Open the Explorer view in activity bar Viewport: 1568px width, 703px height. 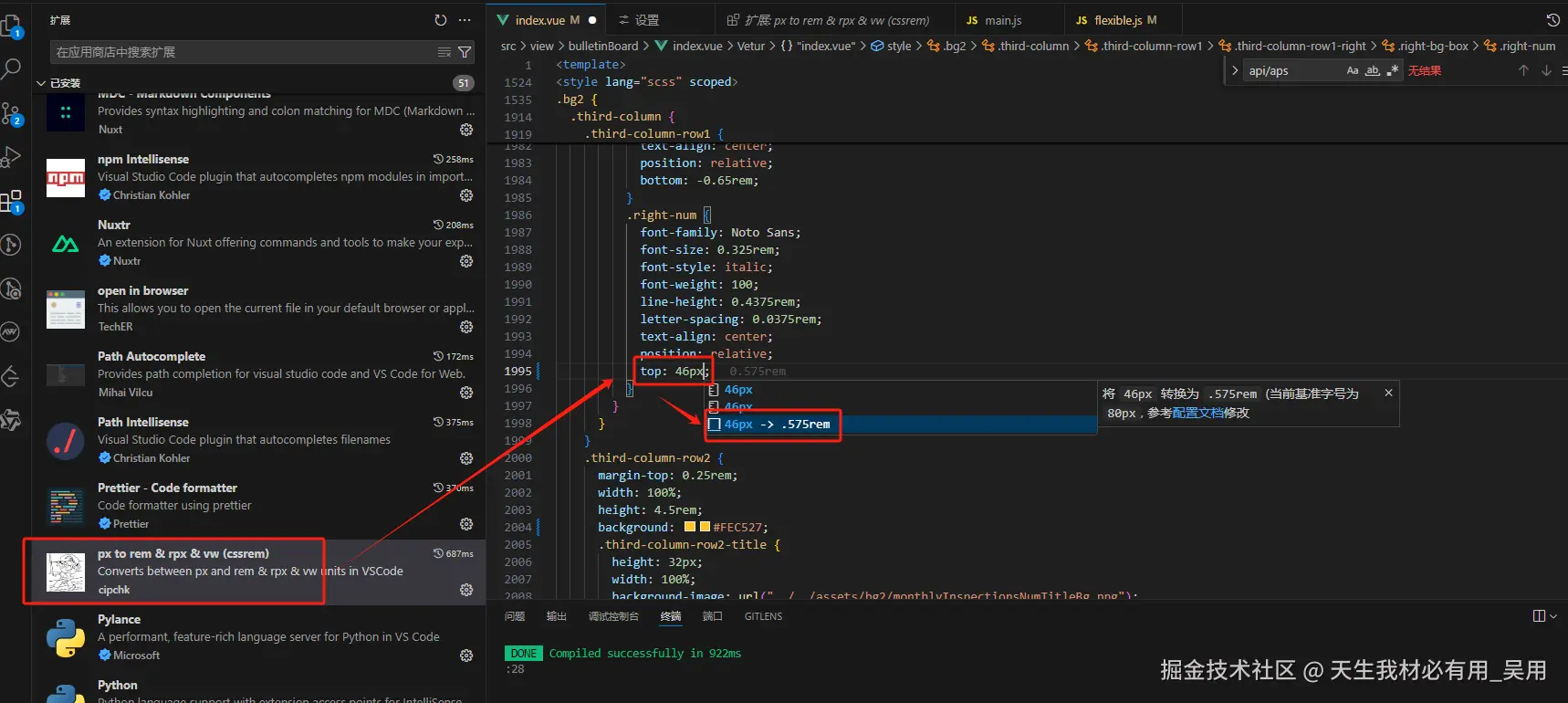(x=11, y=25)
